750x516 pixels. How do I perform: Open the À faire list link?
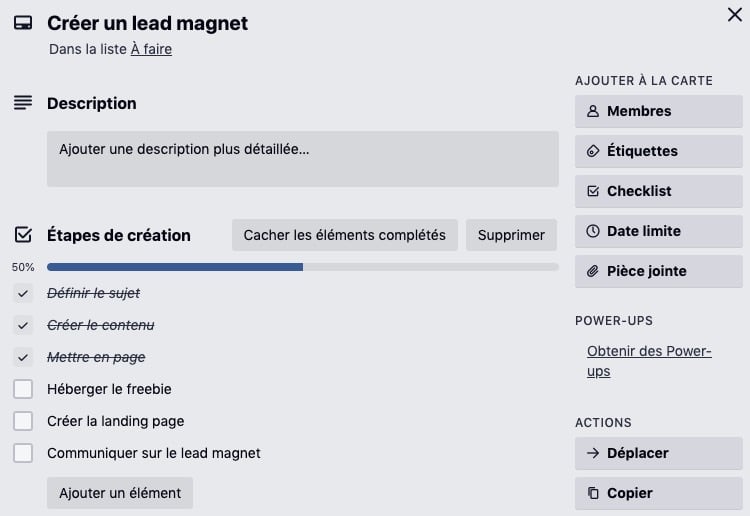tap(151, 49)
